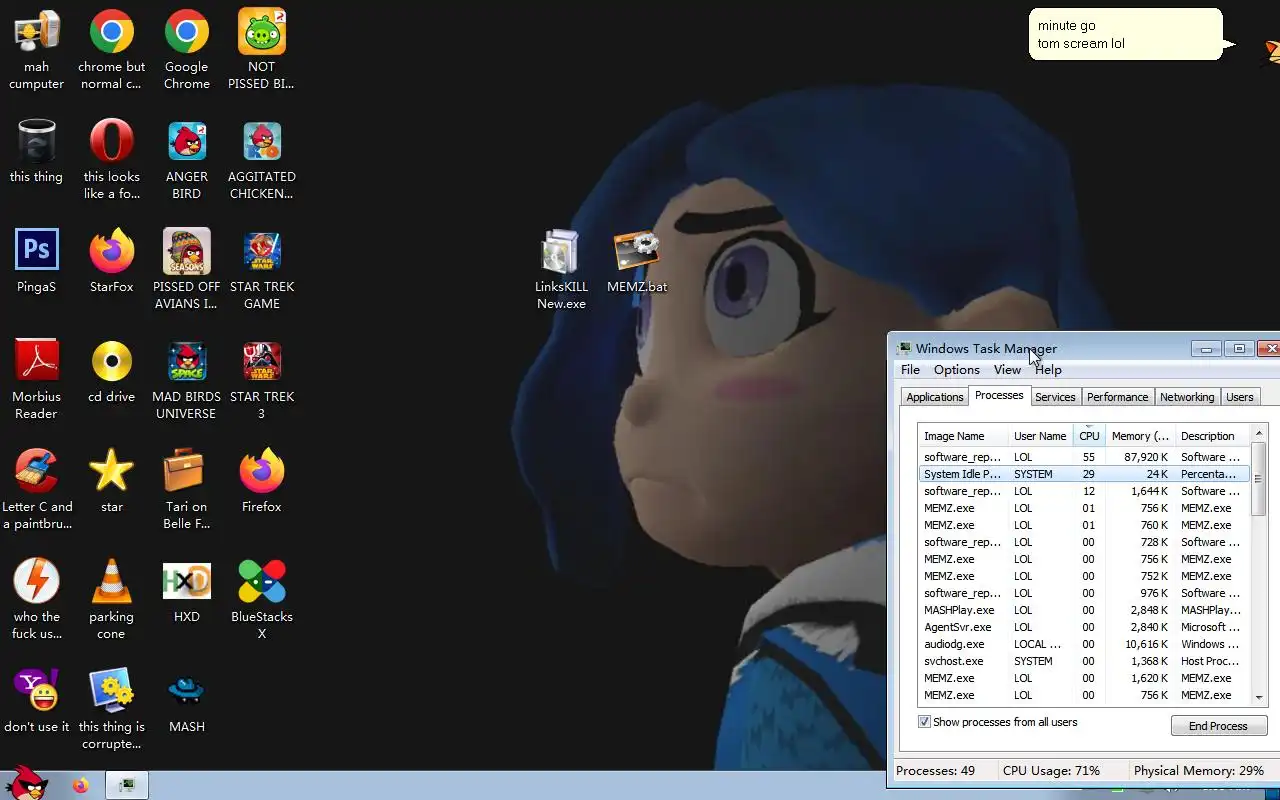Screen dimensions: 1280x800
Task: Select AGGITATED CHICKEN desktop icon
Action: pyautogui.click(x=262, y=160)
